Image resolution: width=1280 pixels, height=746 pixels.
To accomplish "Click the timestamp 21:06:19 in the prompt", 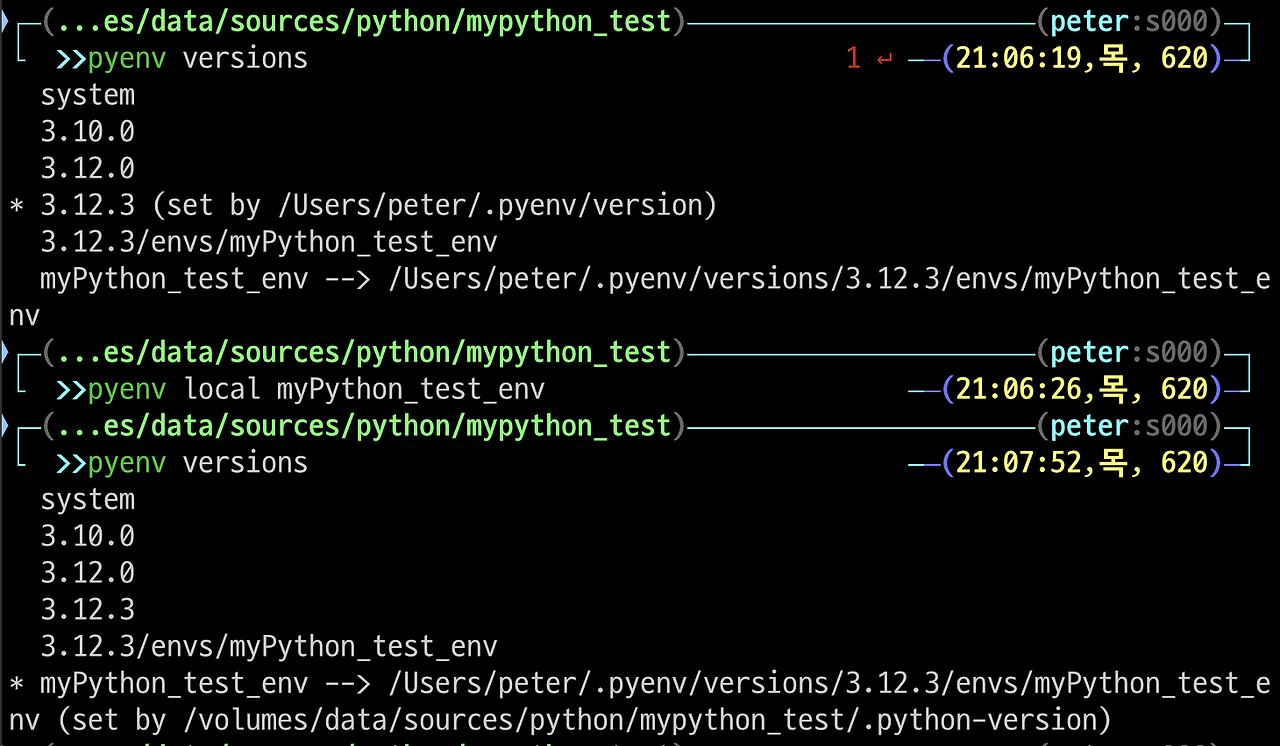I will [1019, 59].
